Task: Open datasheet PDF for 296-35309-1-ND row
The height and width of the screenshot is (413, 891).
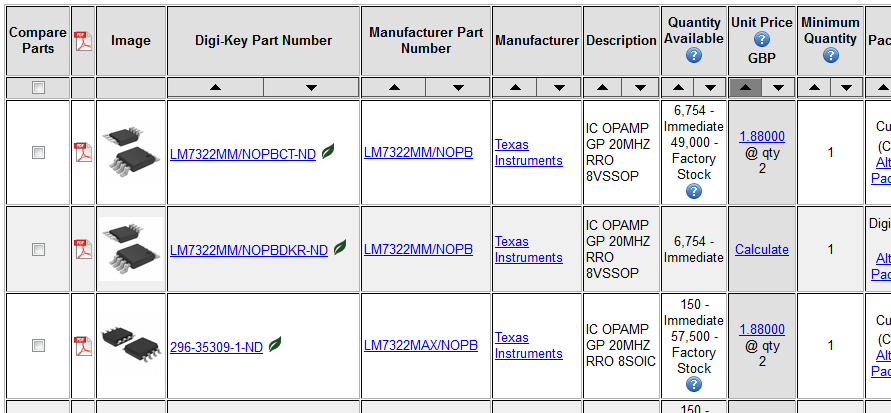Action: 83,345
